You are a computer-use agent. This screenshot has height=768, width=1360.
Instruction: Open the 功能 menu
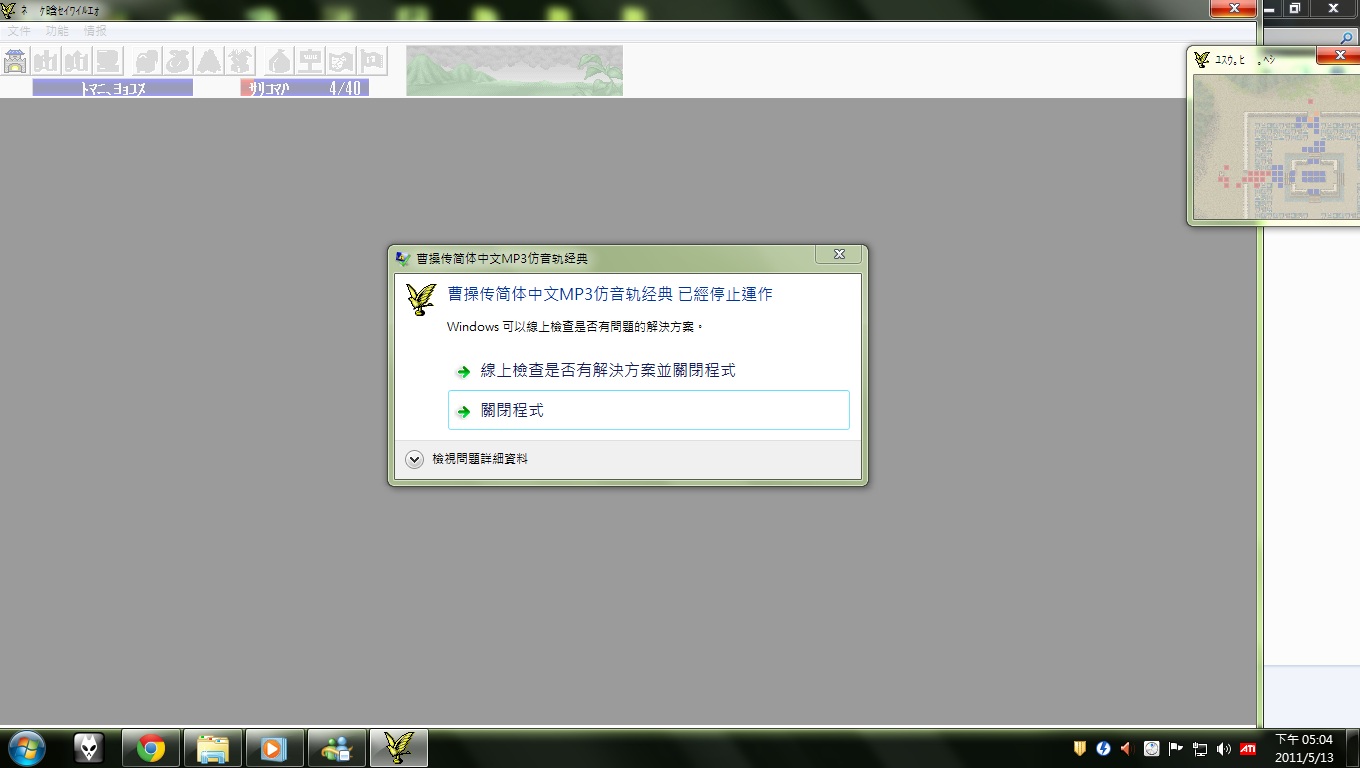coord(57,31)
